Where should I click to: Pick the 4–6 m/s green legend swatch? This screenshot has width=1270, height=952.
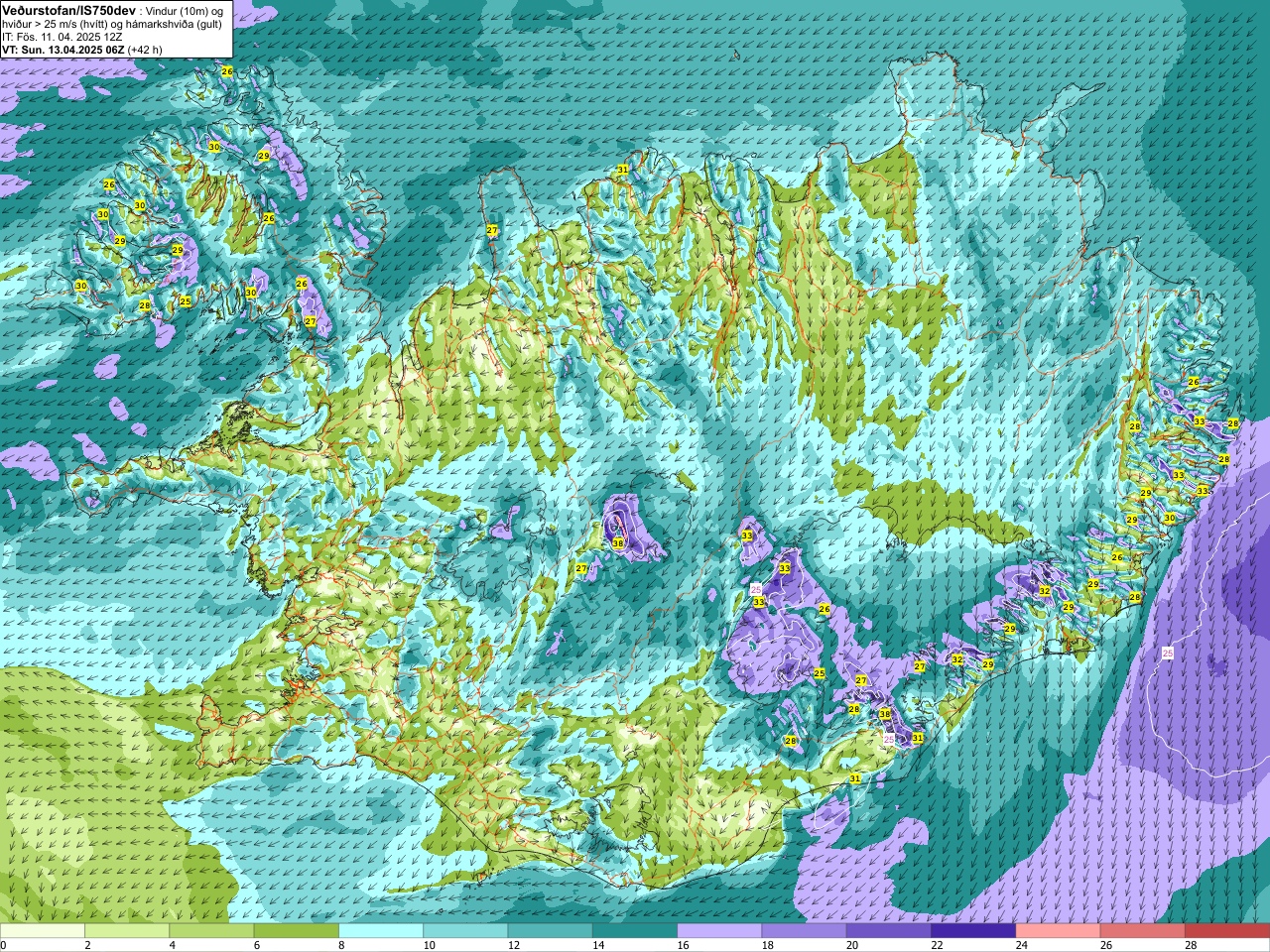[212, 931]
